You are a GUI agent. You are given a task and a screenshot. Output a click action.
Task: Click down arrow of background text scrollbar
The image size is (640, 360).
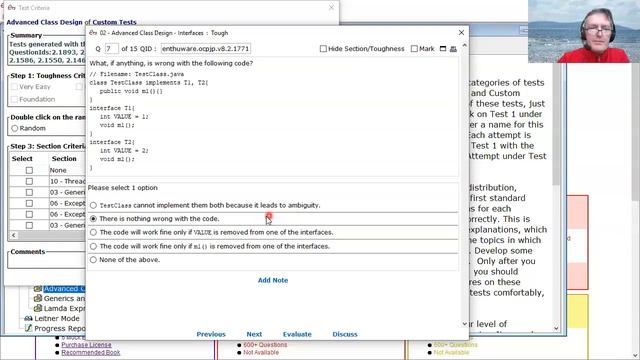(x=556, y=328)
